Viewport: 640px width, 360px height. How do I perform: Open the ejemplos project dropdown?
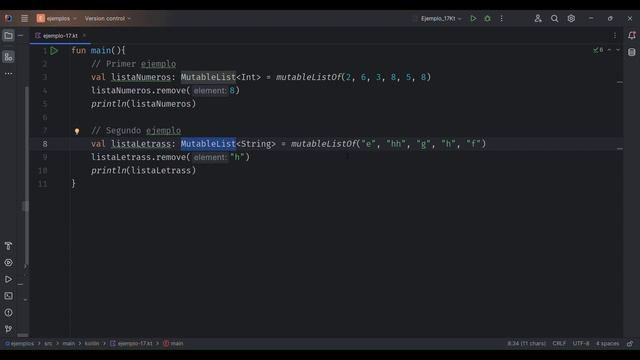(x=57, y=18)
